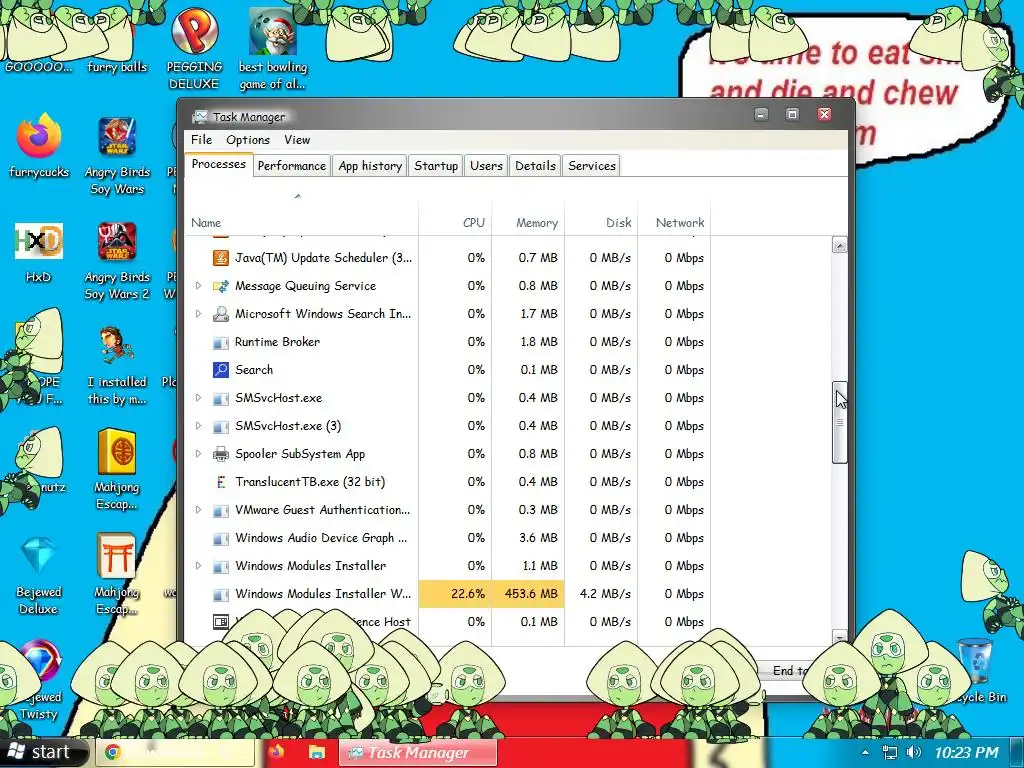Open File Explorer from the taskbar

pyautogui.click(x=317, y=752)
